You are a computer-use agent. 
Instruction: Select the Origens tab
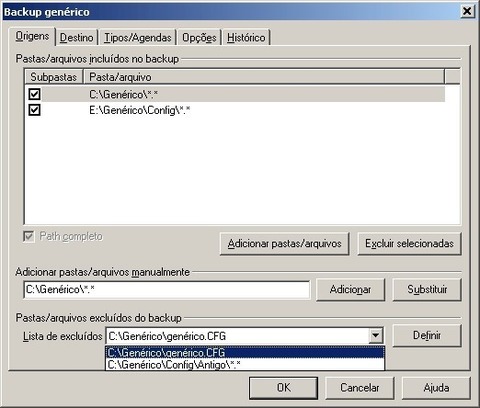click(32, 36)
